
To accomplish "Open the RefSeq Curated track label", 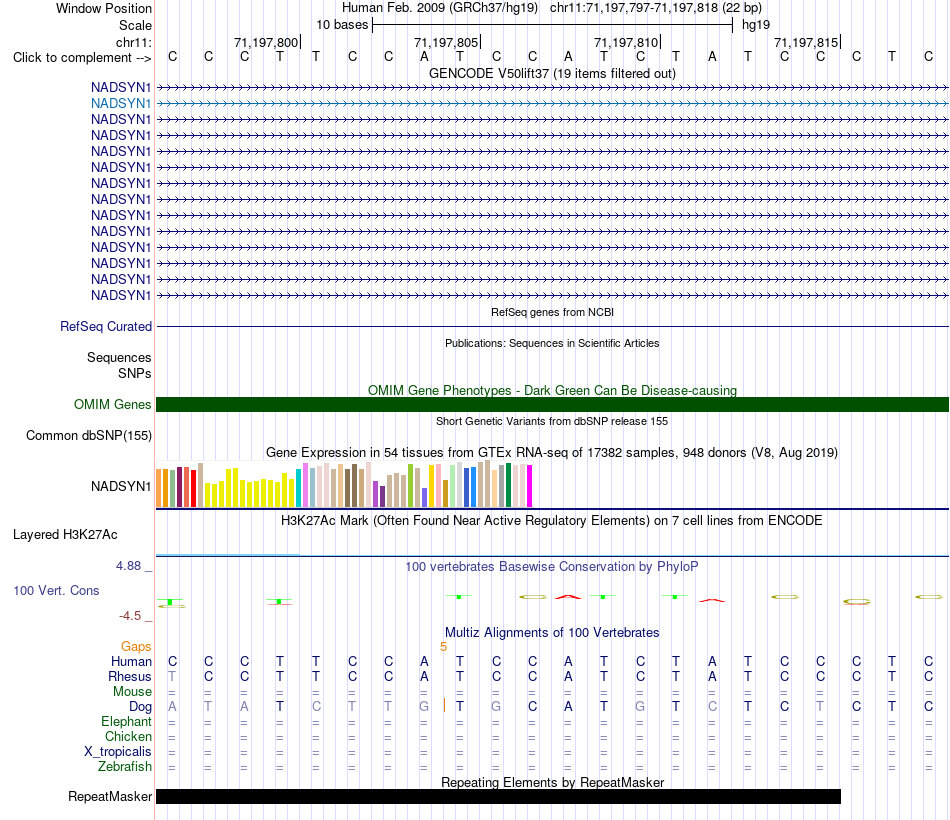I will pyautogui.click(x=105, y=327).
